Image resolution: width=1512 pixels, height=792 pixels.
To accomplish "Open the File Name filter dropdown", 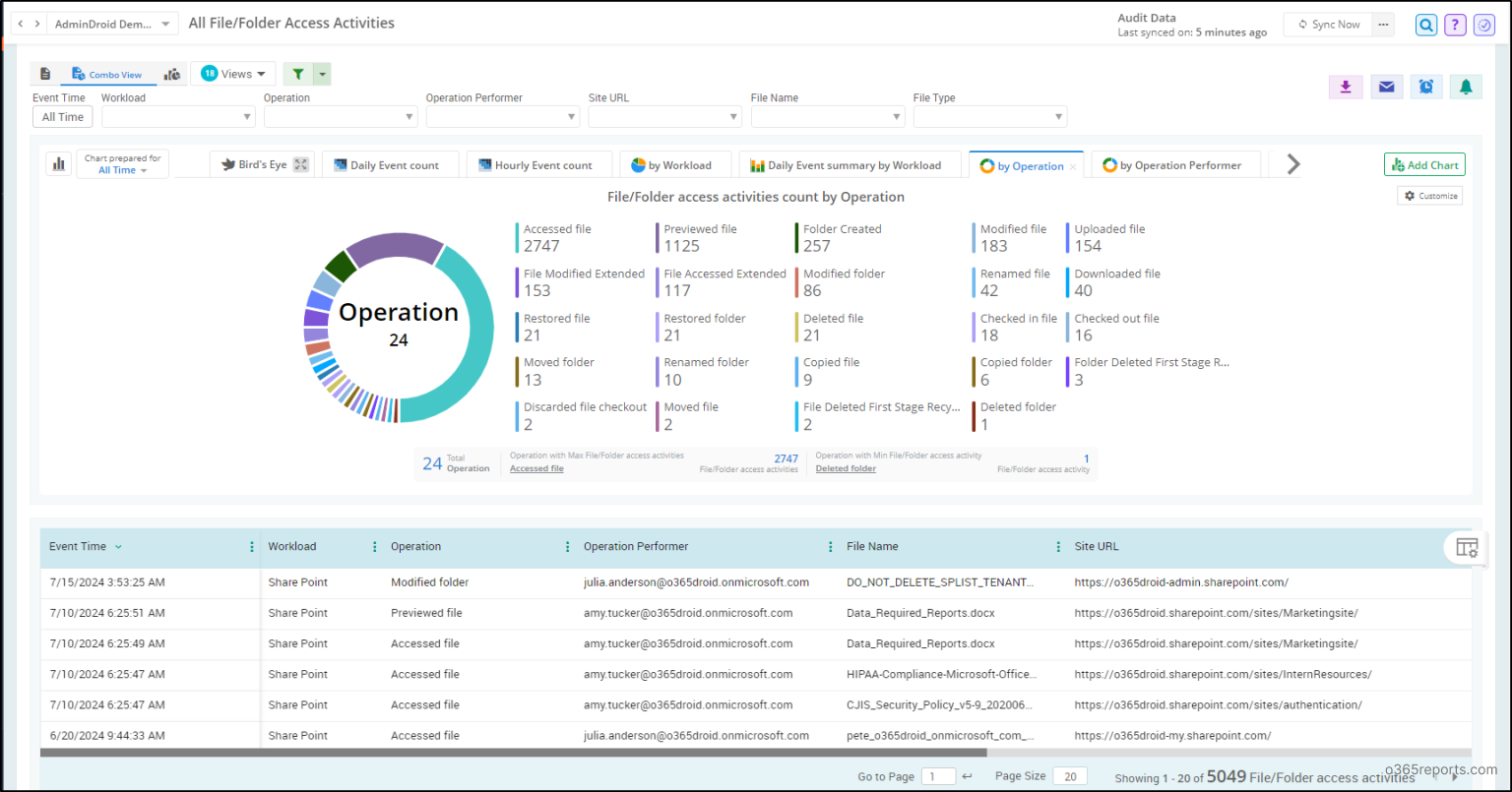I will [828, 117].
